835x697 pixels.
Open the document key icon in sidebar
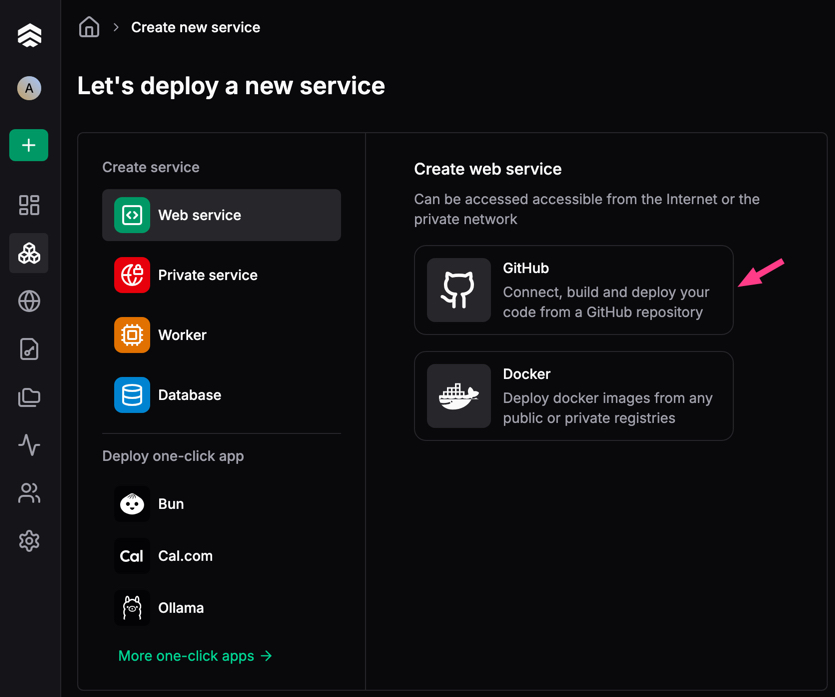pos(29,349)
